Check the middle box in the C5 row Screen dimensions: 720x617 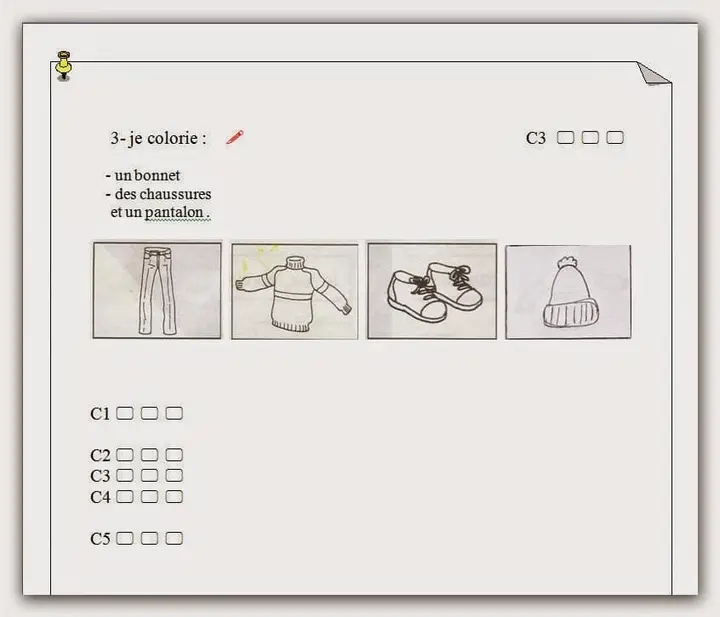[x=149, y=539]
